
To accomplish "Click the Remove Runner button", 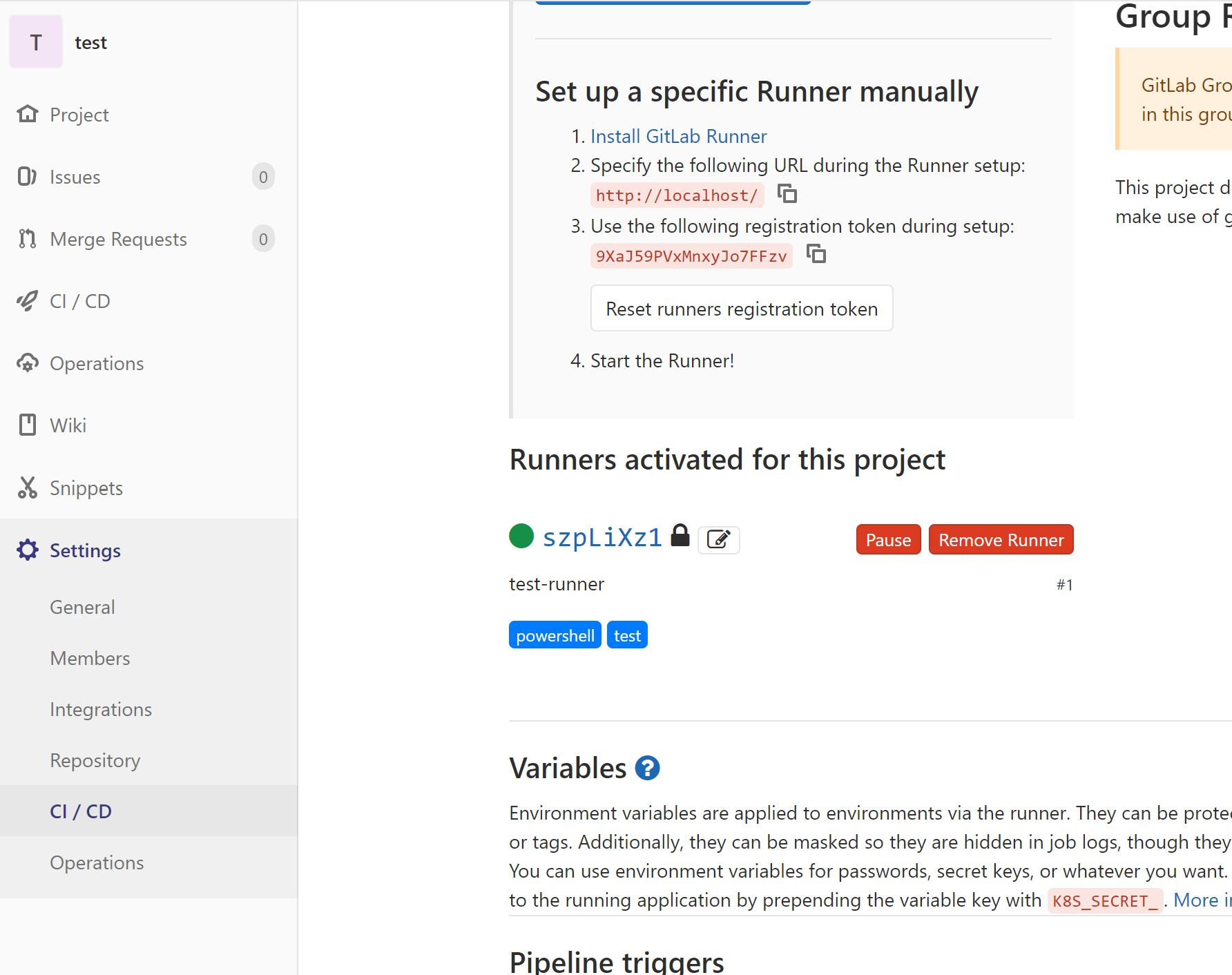I will pyautogui.click(x=1001, y=539).
